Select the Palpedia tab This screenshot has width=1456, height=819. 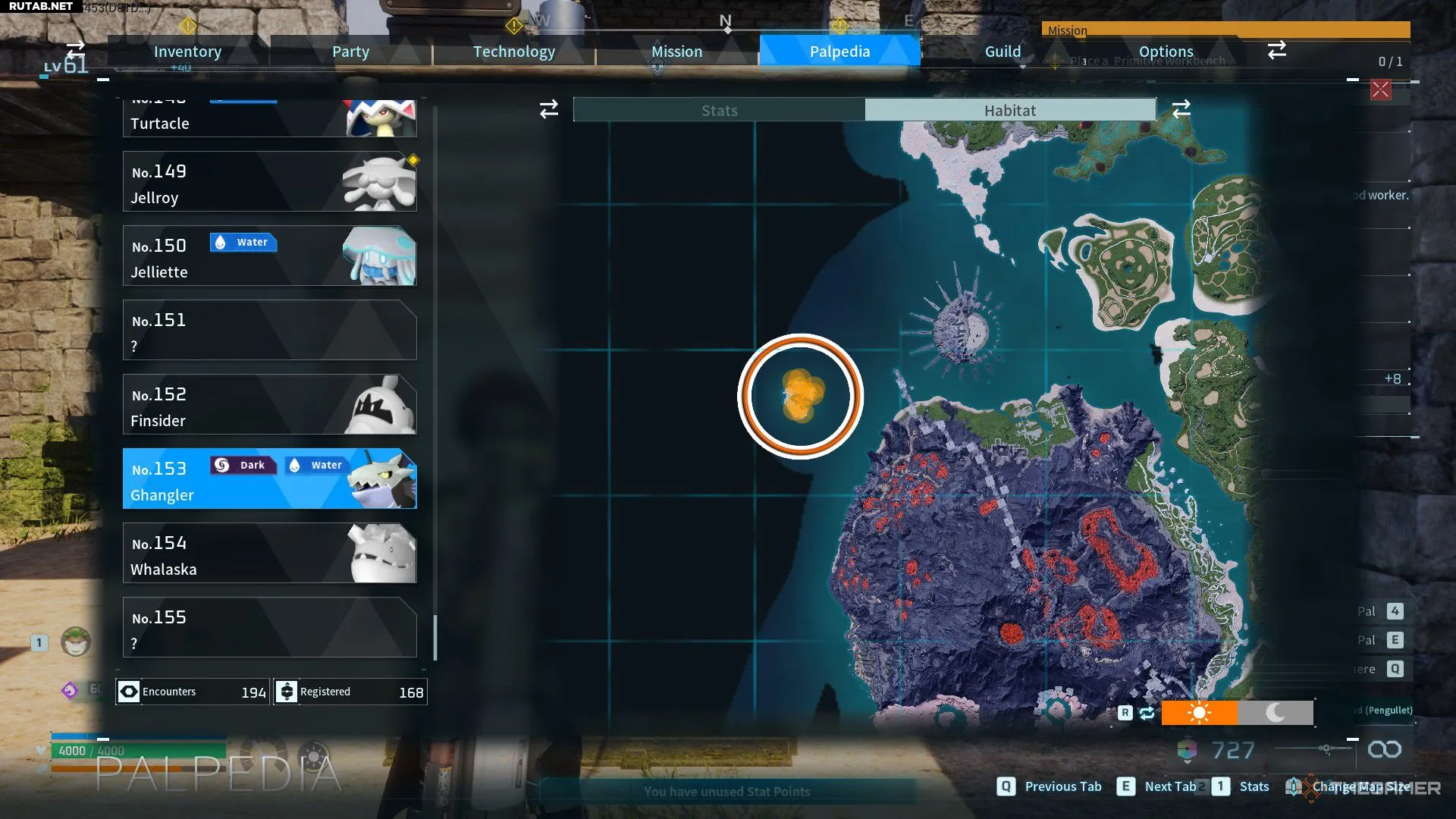(839, 52)
